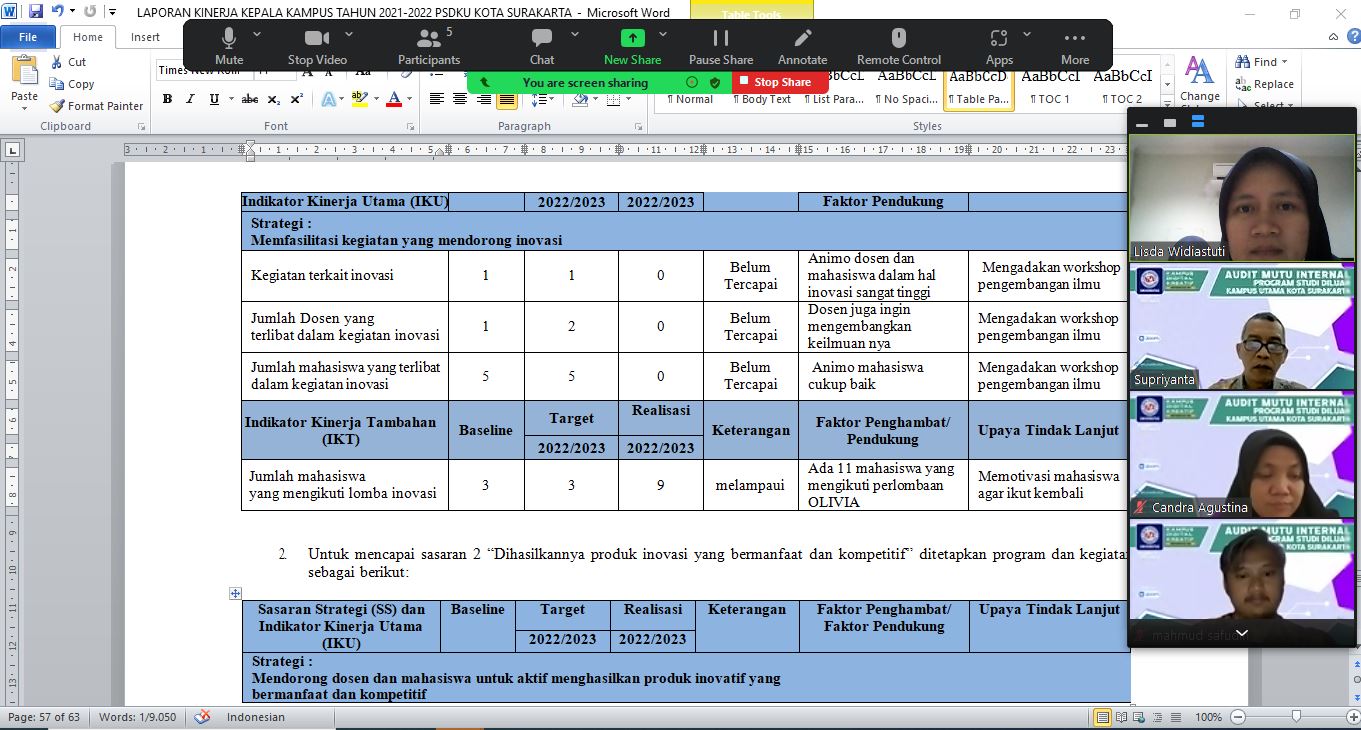Open the Paragraph dialog launcher
Viewport: 1361px width, 730px height.
tap(640, 127)
